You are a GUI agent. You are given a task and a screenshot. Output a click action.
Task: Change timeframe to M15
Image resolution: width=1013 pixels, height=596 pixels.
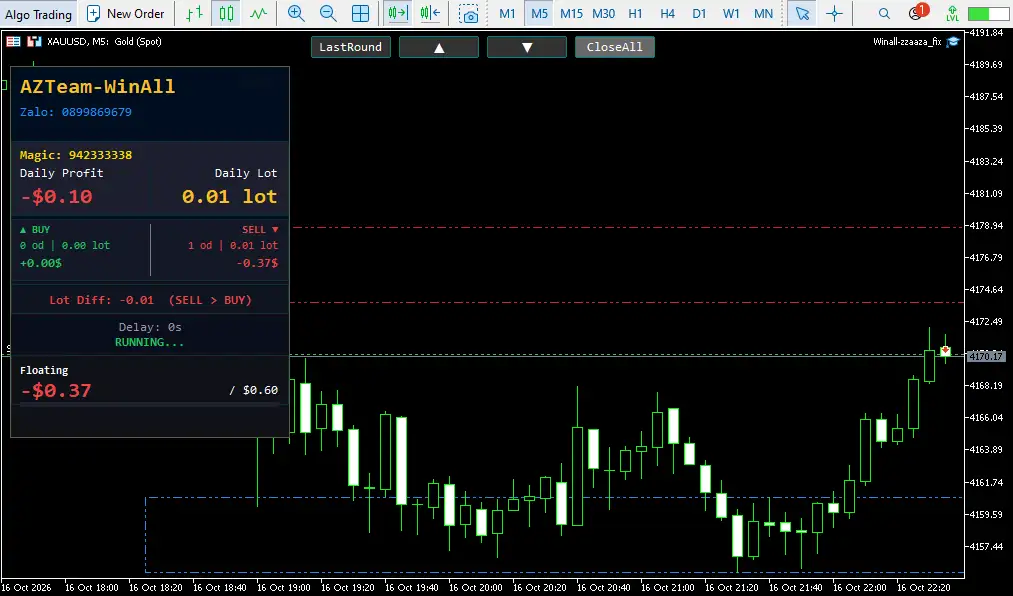point(571,14)
